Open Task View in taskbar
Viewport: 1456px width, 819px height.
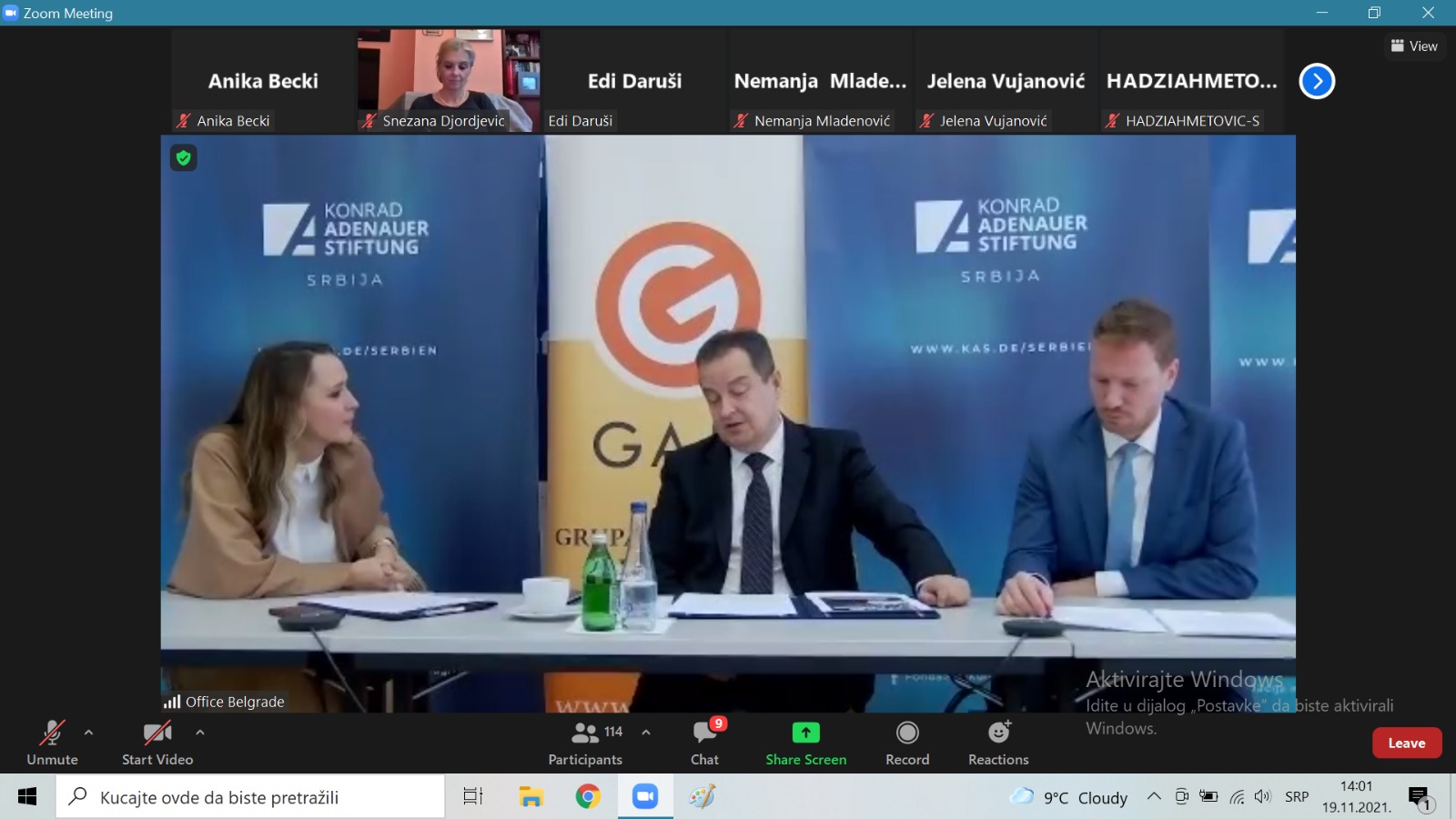[x=473, y=797]
